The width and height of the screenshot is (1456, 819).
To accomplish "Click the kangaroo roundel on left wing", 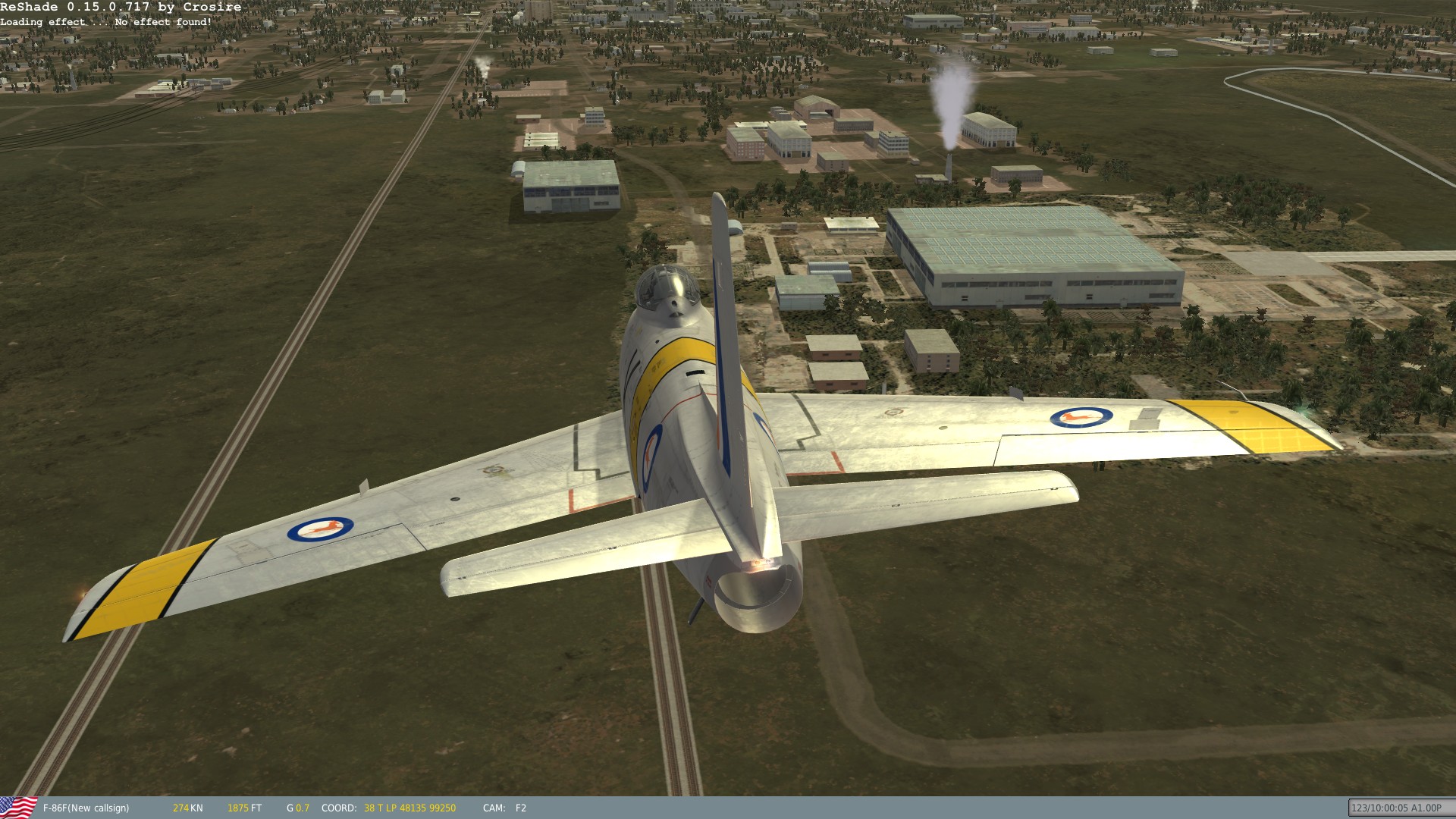I will click(x=320, y=529).
